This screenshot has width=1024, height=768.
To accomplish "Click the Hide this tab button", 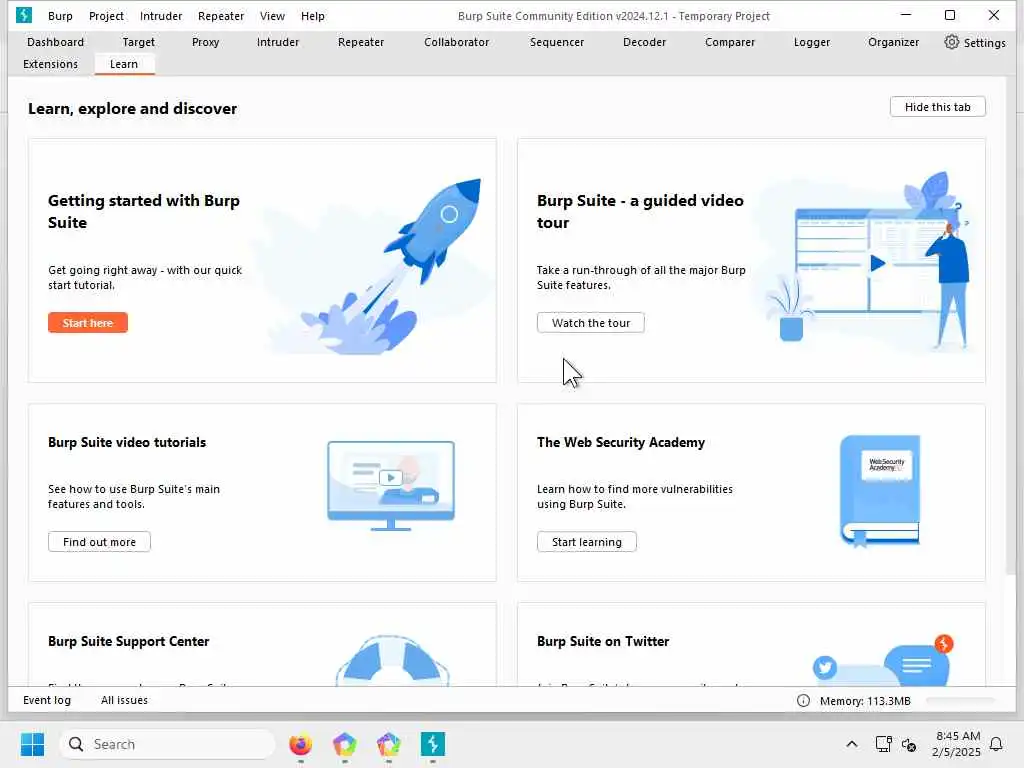I will tap(937, 107).
